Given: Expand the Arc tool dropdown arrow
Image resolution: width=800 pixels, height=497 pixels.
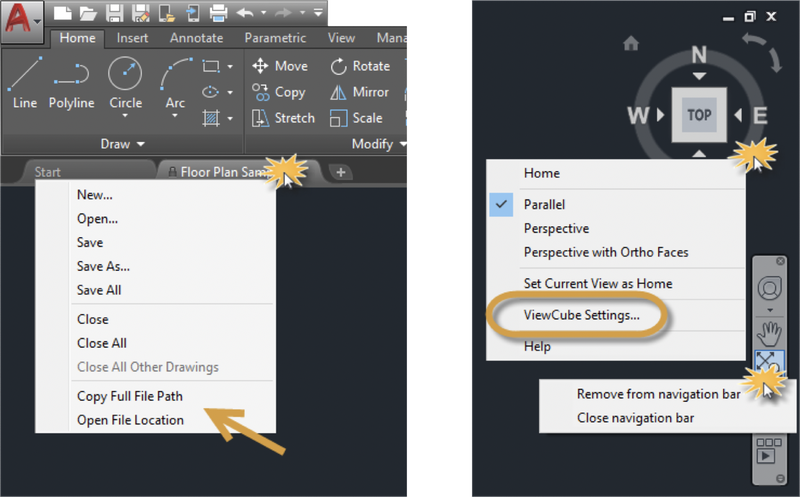Looking at the screenshot, I should click(x=175, y=116).
